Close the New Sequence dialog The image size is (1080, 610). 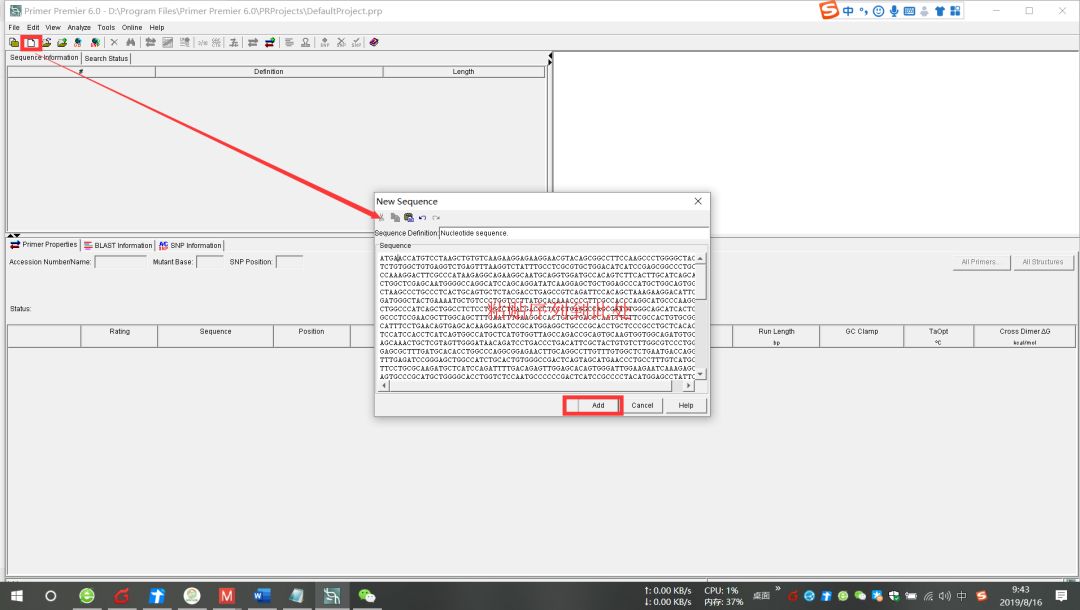click(x=698, y=201)
